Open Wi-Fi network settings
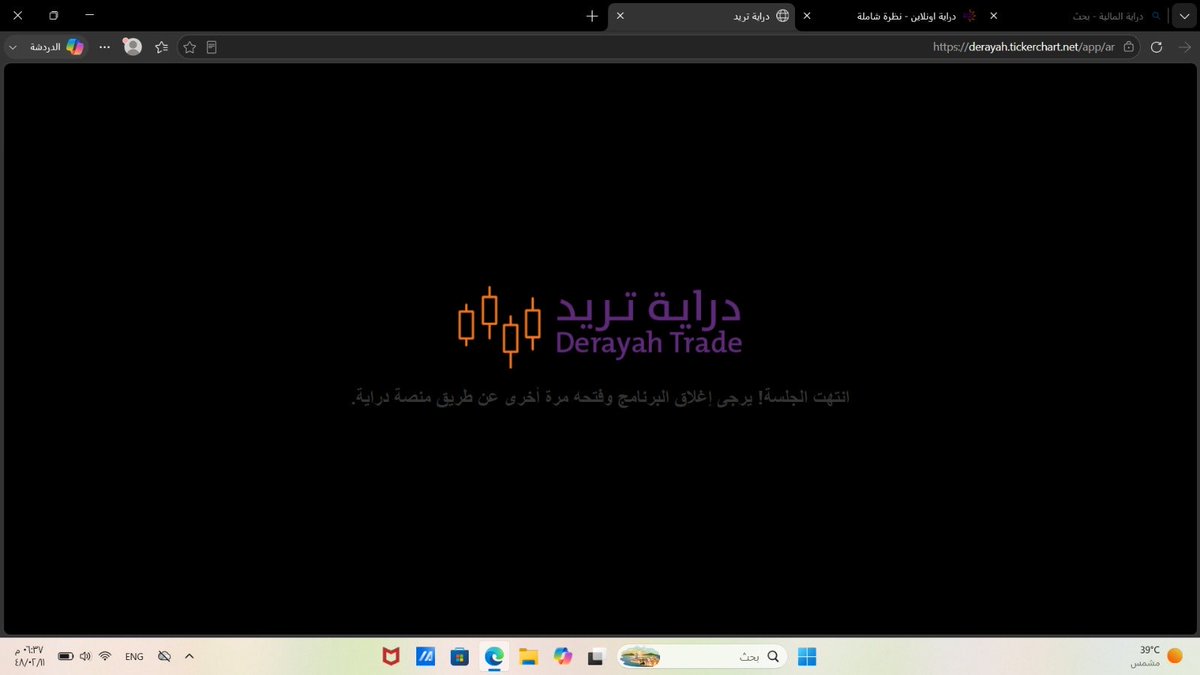The width and height of the screenshot is (1200, 675). pyautogui.click(x=105, y=657)
